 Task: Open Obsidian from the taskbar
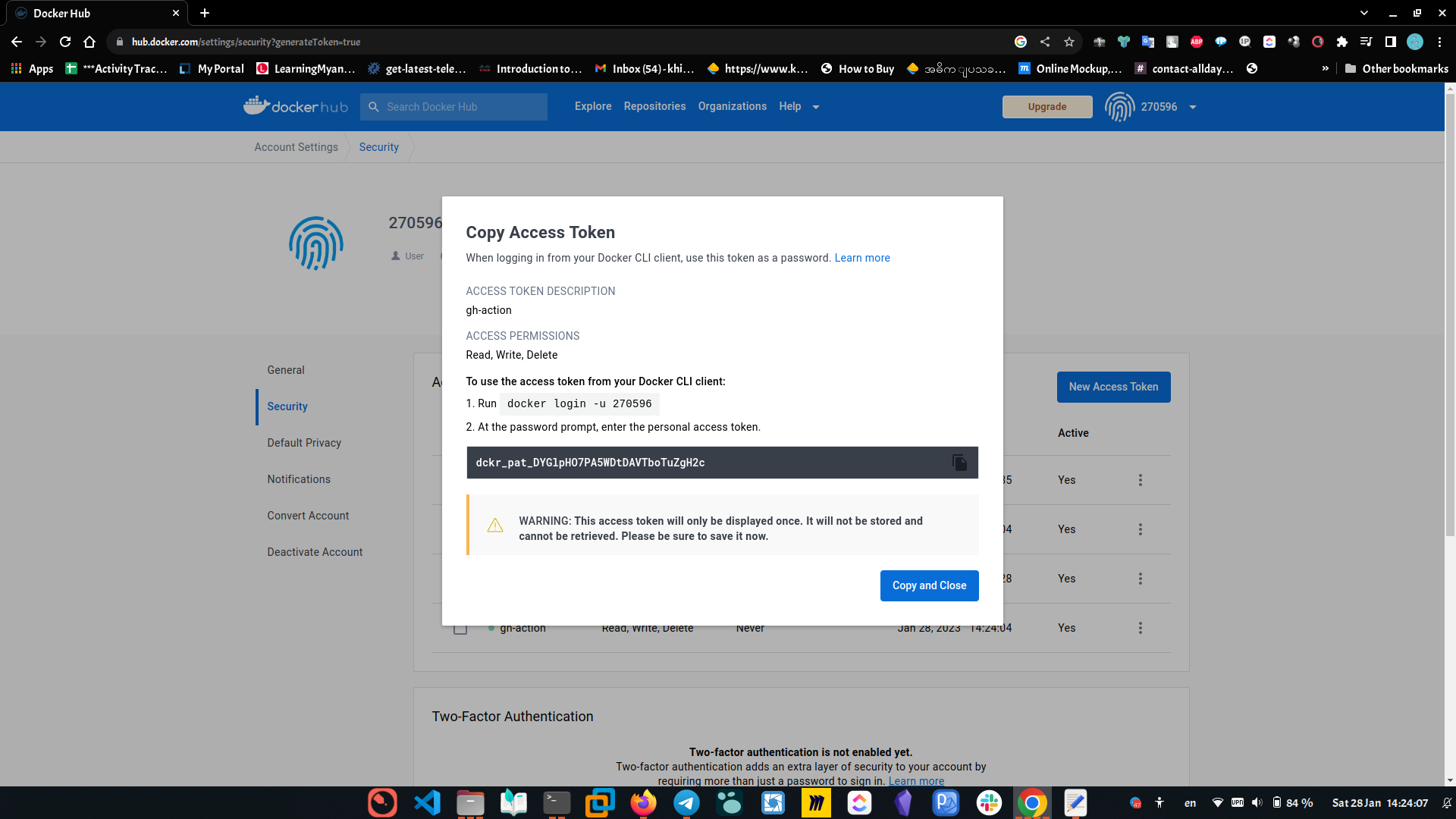(902, 802)
